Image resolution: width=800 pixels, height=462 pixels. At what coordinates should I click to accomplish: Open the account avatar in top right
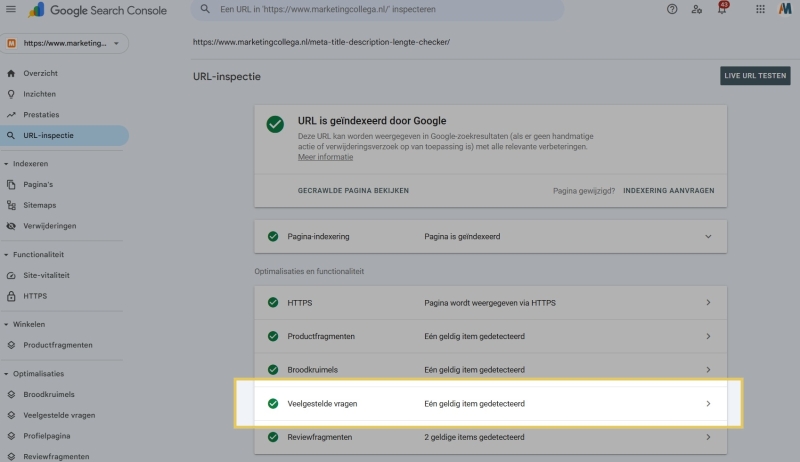click(785, 9)
